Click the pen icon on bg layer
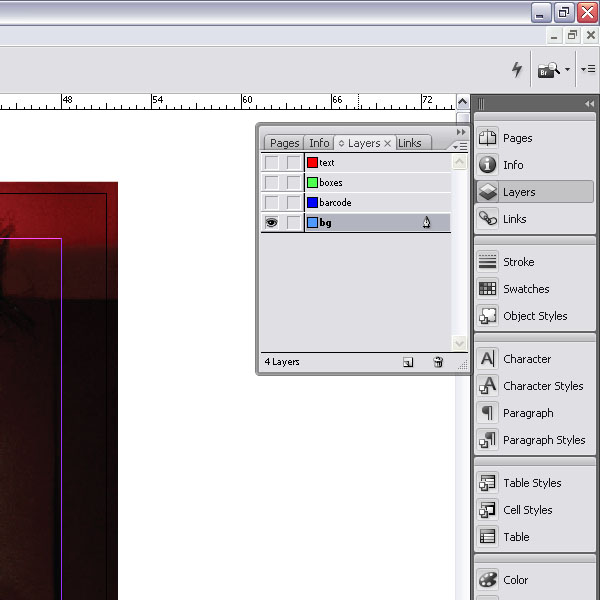The width and height of the screenshot is (600, 600). 427,222
